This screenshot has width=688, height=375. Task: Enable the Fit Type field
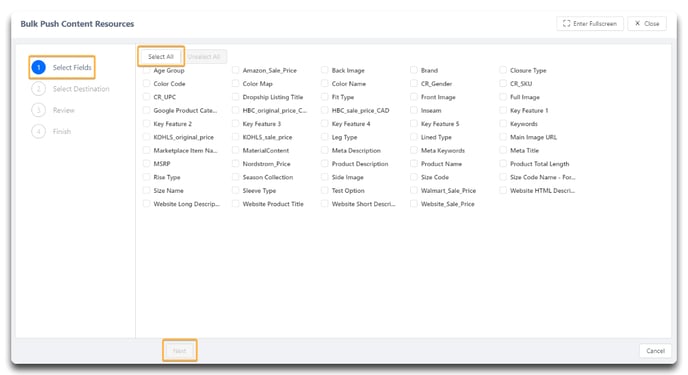[x=325, y=97]
